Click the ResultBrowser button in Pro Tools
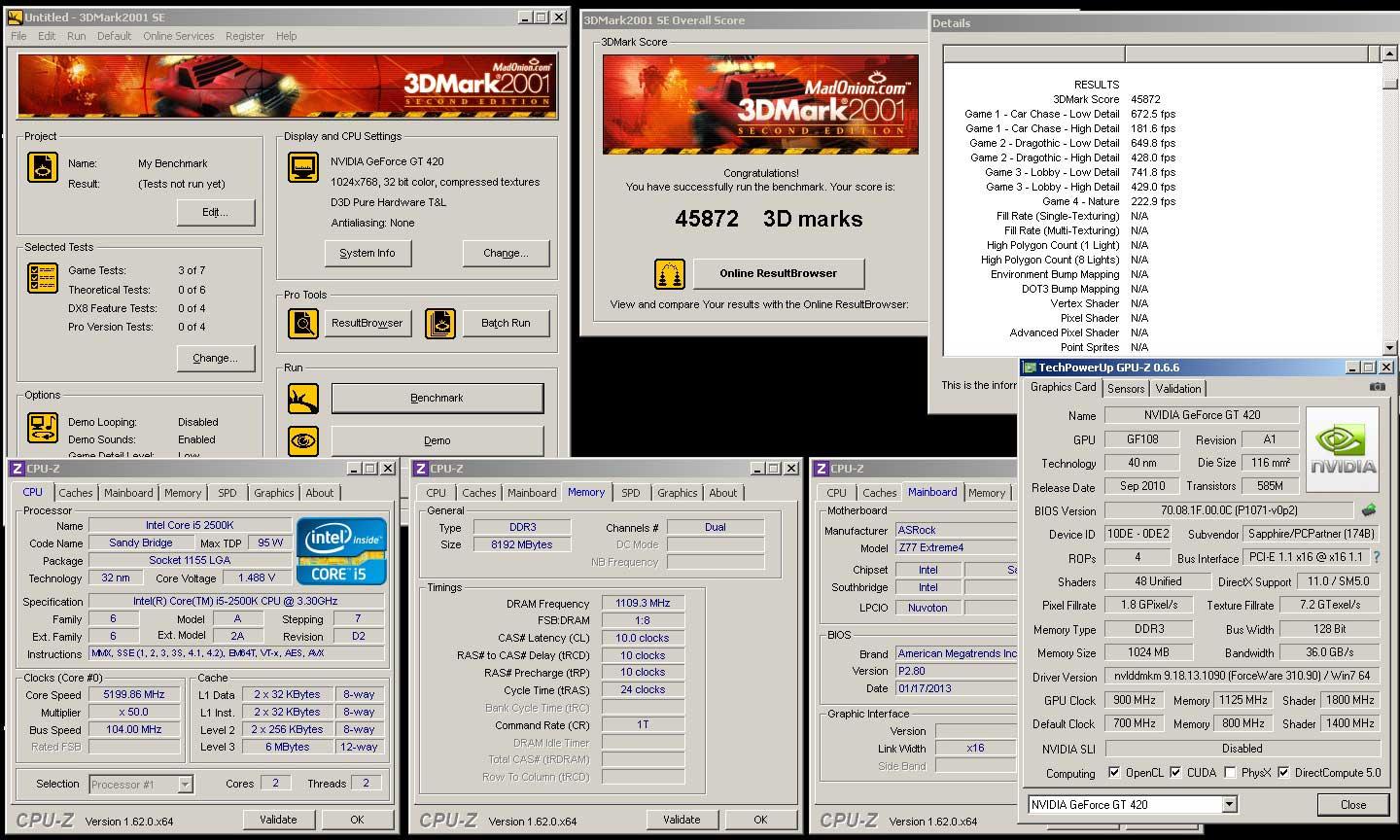 tap(367, 323)
